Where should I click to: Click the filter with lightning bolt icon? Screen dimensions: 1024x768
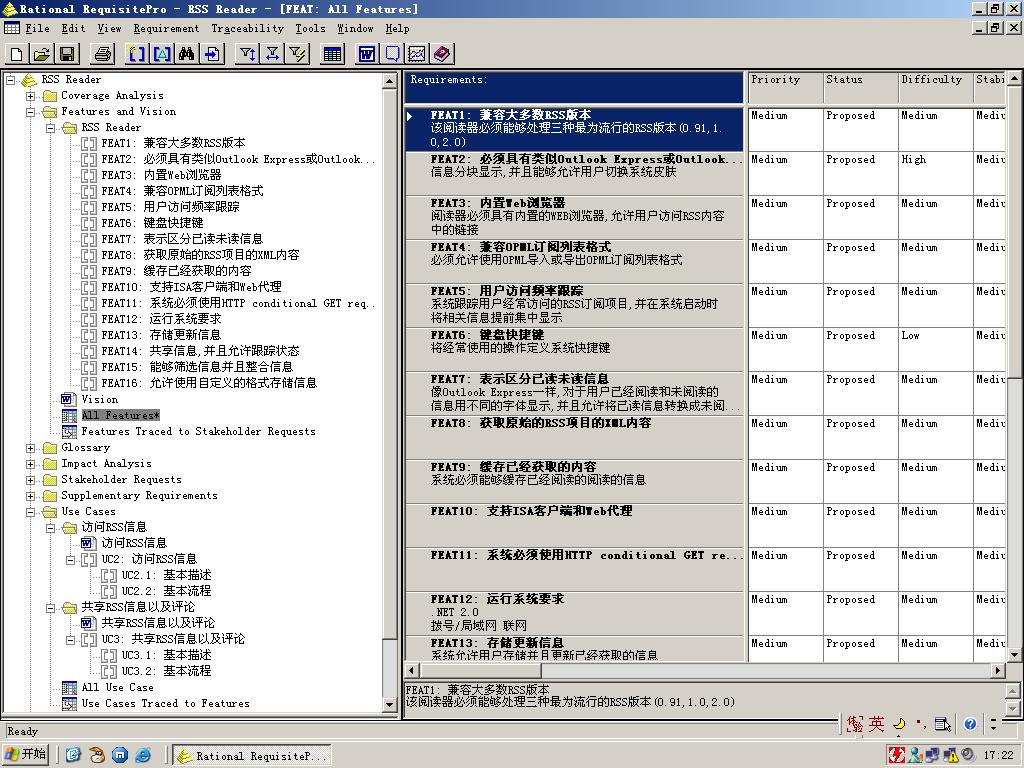pos(297,54)
